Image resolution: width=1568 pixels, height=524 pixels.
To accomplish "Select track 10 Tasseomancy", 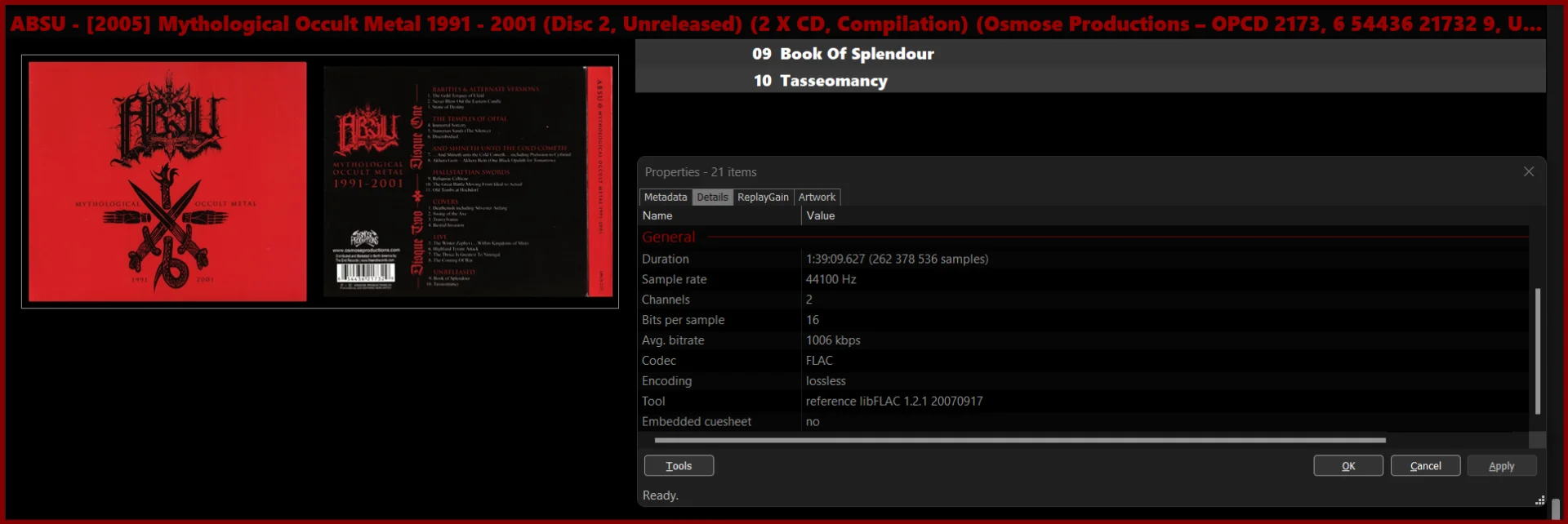I will point(1090,80).
